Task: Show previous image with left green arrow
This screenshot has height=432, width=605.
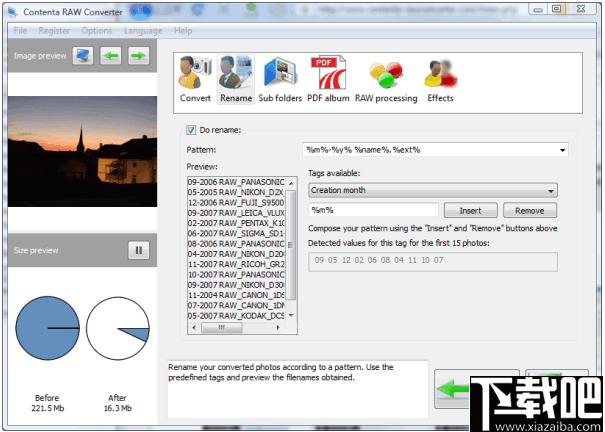Action: (111, 56)
